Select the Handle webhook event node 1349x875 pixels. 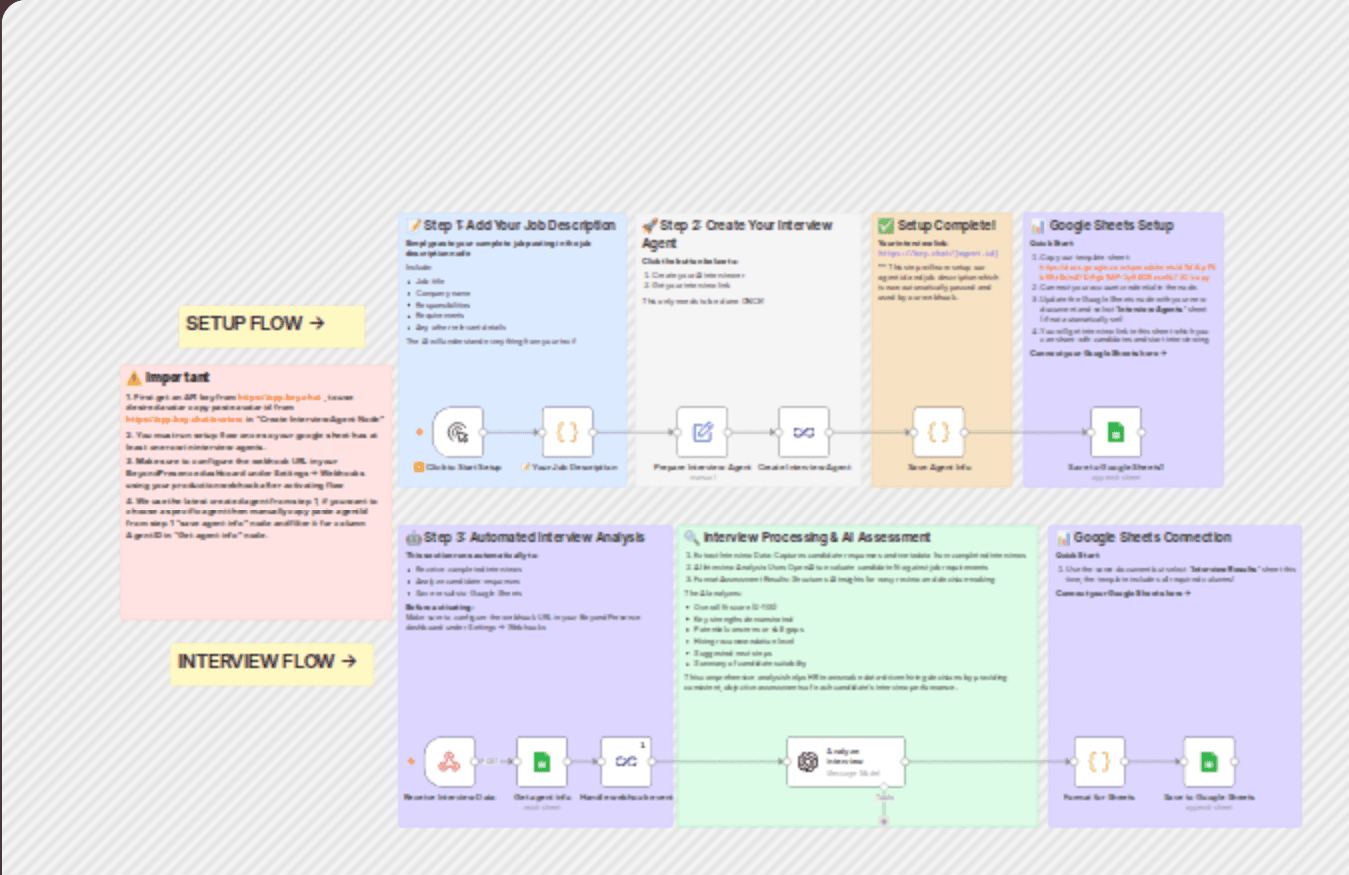coord(626,762)
